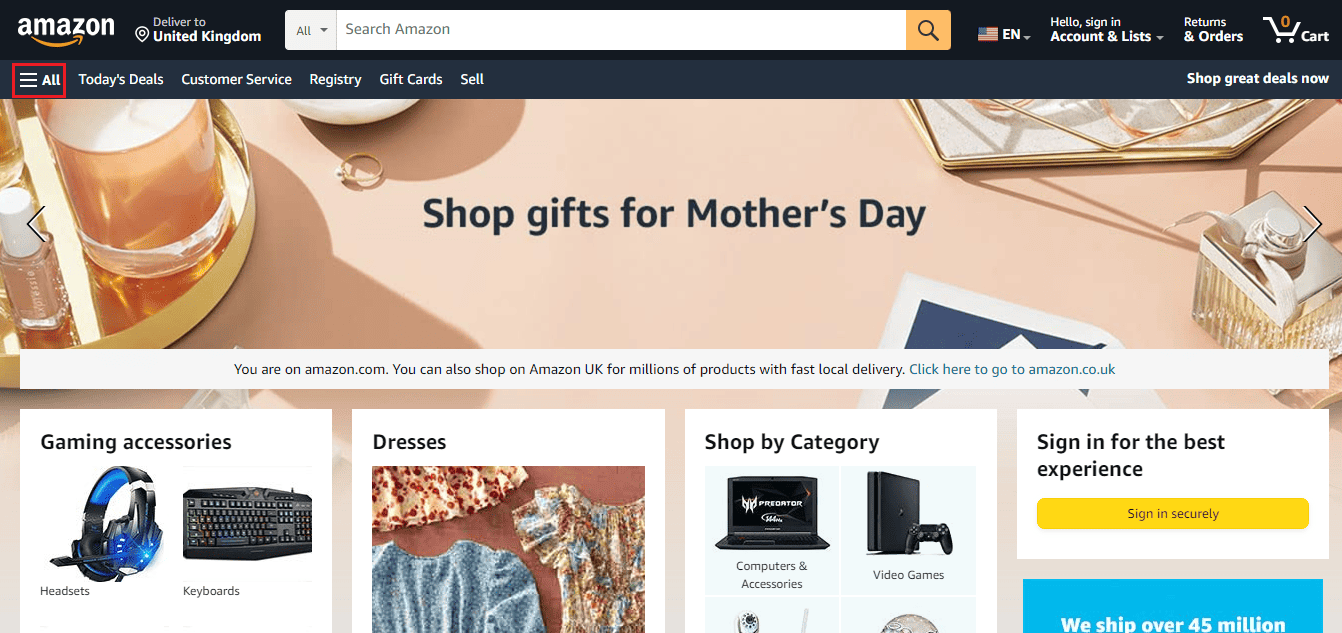Image resolution: width=1342 pixels, height=633 pixels.
Task: Open Returns & Orders
Action: (x=1213, y=30)
